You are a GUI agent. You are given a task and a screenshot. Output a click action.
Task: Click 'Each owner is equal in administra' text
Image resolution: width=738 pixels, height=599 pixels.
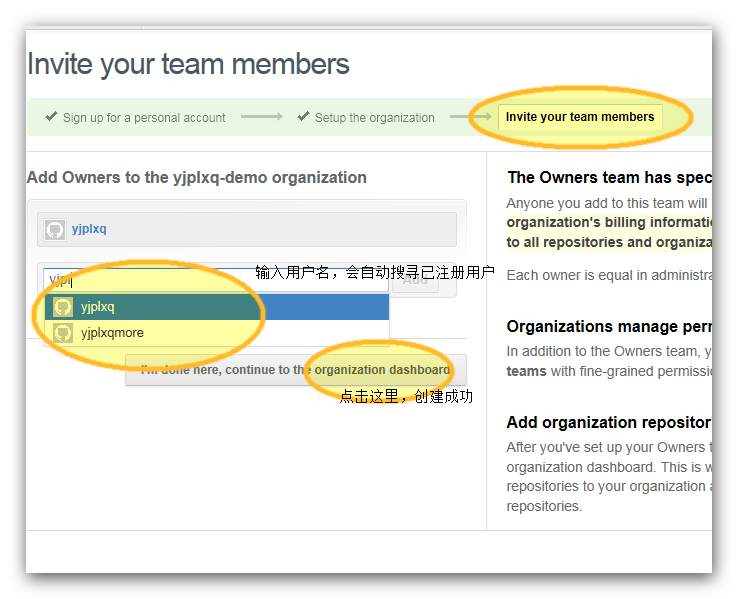[x=609, y=275]
